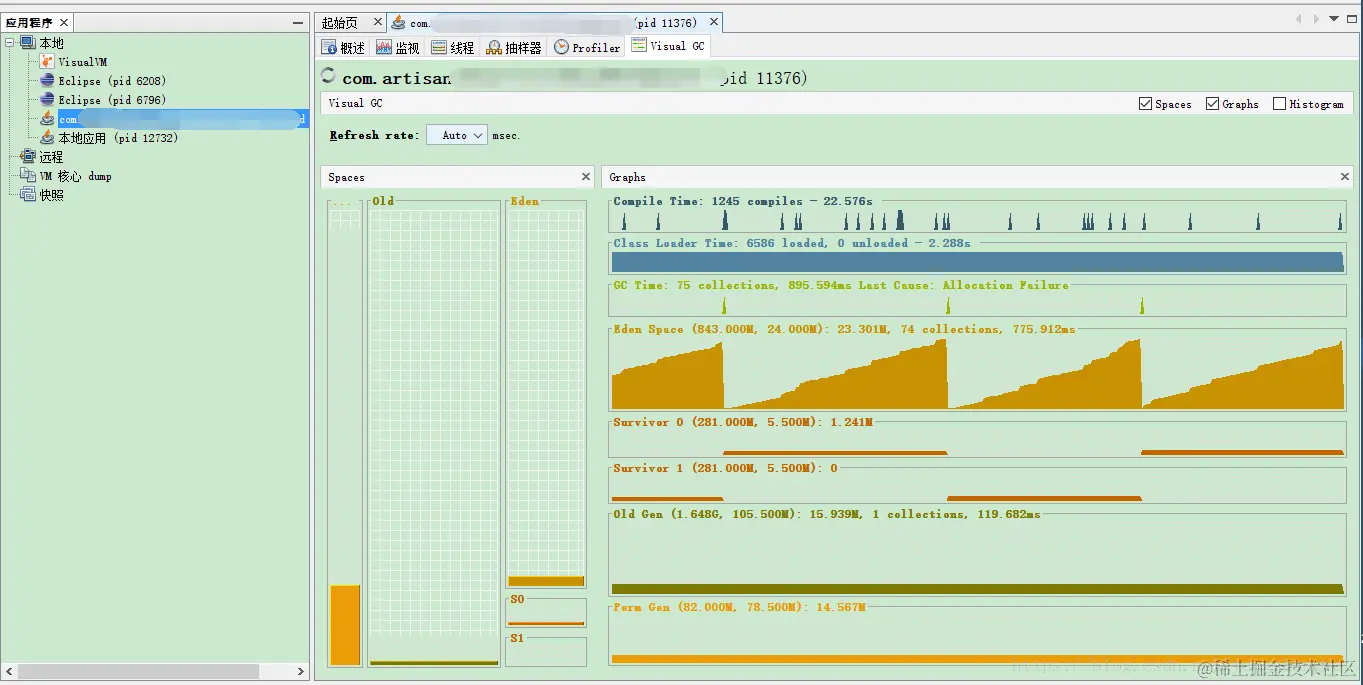Screen dimensions: 1363x685
Task: Click the Eden space box in Spaces panel
Action: tap(546, 393)
